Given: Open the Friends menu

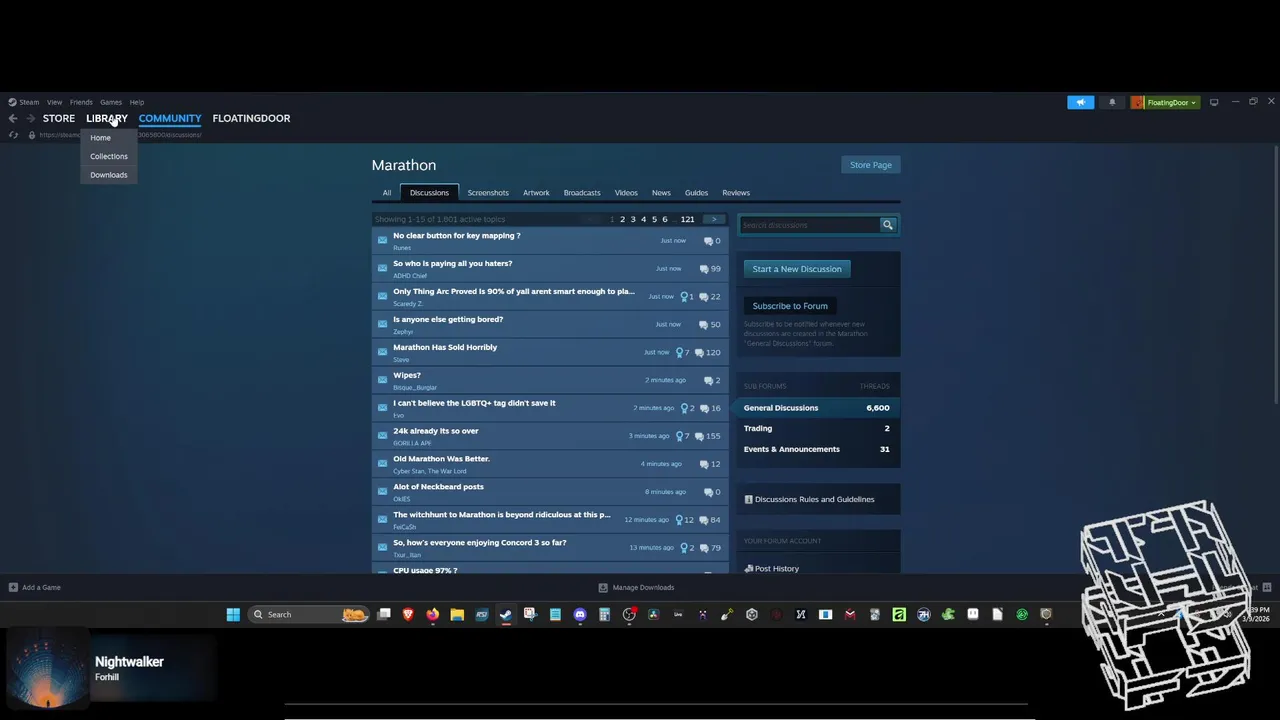Looking at the screenshot, I should 81,102.
